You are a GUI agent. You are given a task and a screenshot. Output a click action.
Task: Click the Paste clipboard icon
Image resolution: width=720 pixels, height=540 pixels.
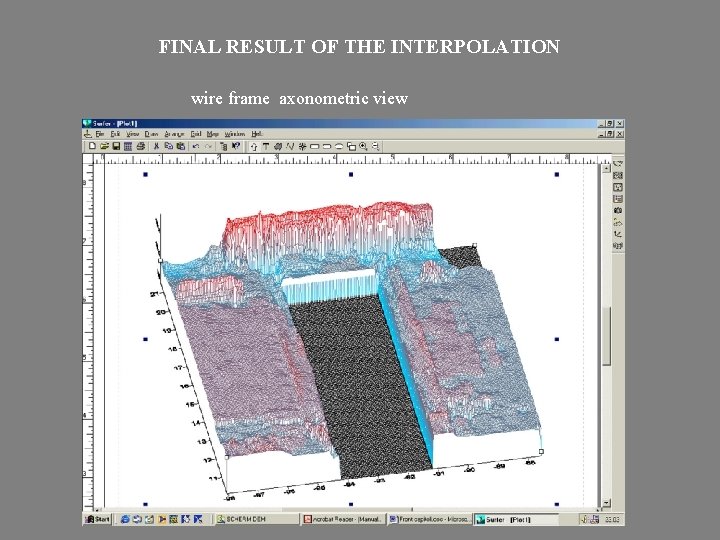pyautogui.click(x=180, y=146)
